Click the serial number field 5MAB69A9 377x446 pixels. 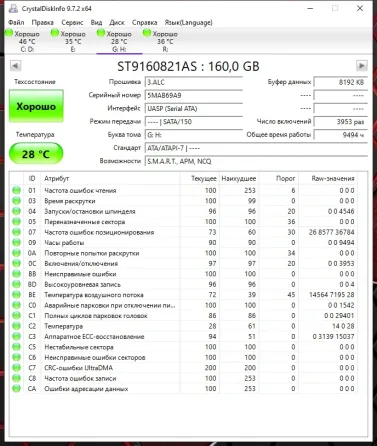pyautogui.click(x=194, y=96)
